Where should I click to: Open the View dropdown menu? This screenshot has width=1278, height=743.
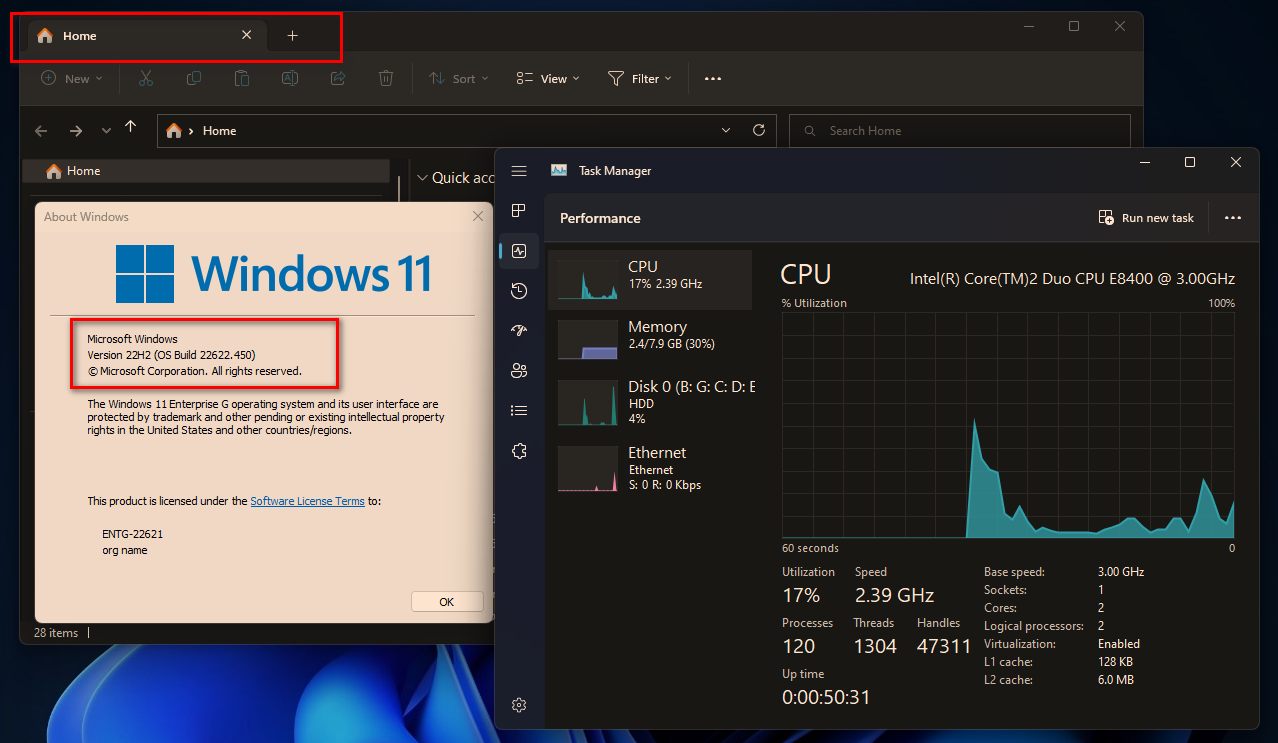point(548,78)
